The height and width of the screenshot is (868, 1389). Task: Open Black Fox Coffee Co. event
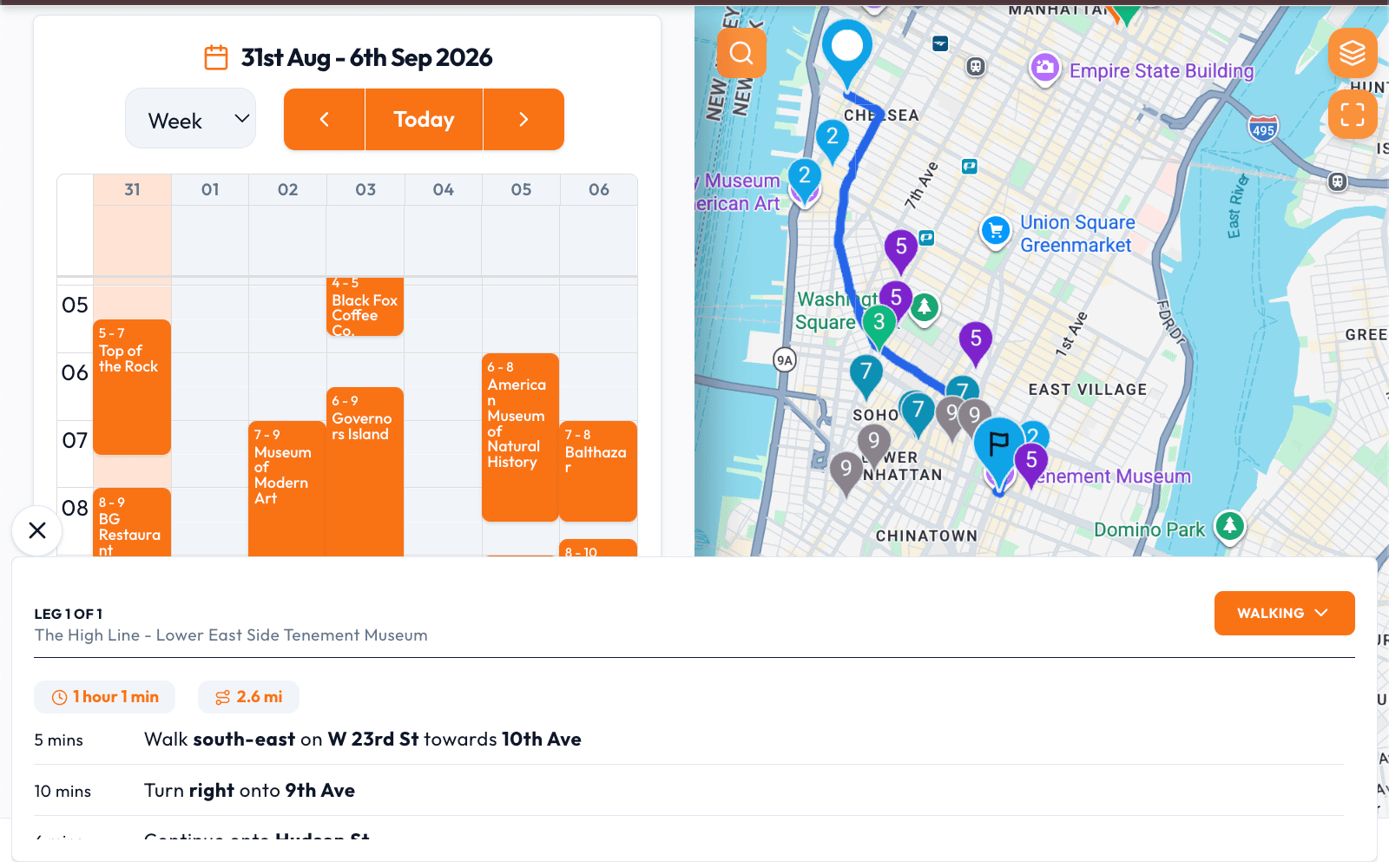click(x=365, y=306)
